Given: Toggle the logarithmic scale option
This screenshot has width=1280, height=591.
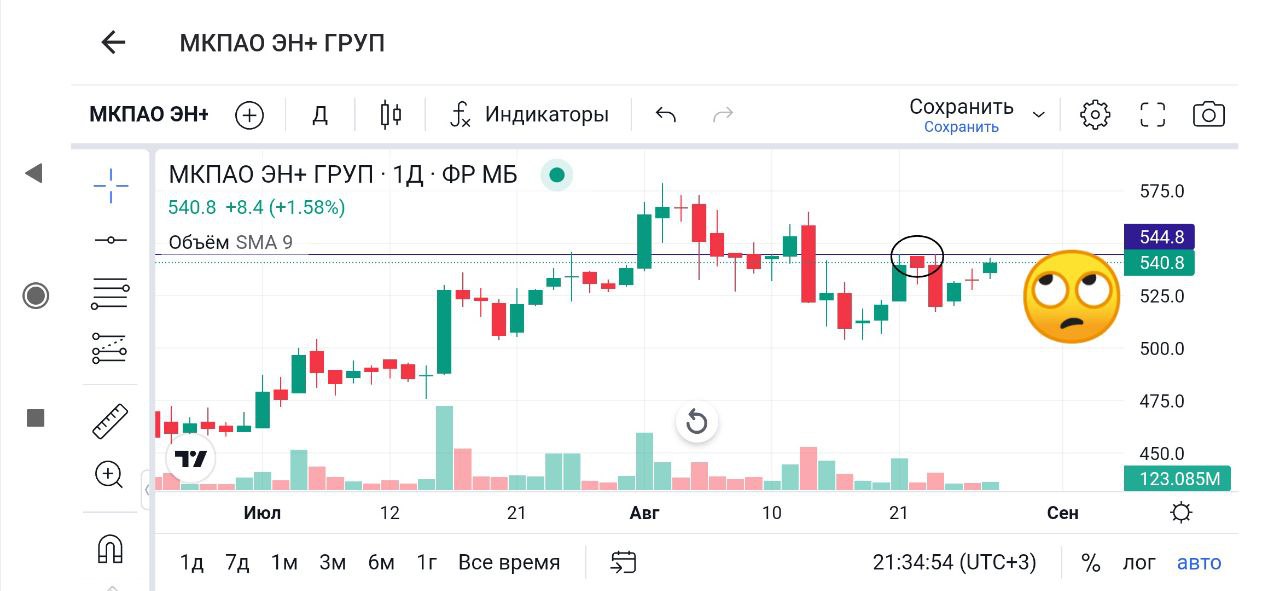Looking at the screenshot, I should pyautogui.click(x=1139, y=563).
